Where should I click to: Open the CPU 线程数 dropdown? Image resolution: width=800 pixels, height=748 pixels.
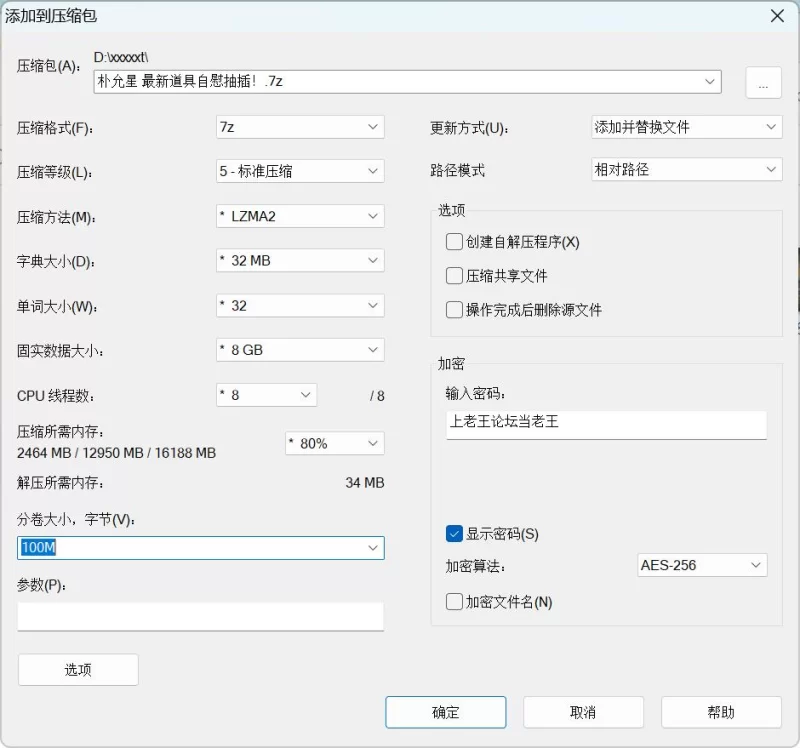pos(266,395)
